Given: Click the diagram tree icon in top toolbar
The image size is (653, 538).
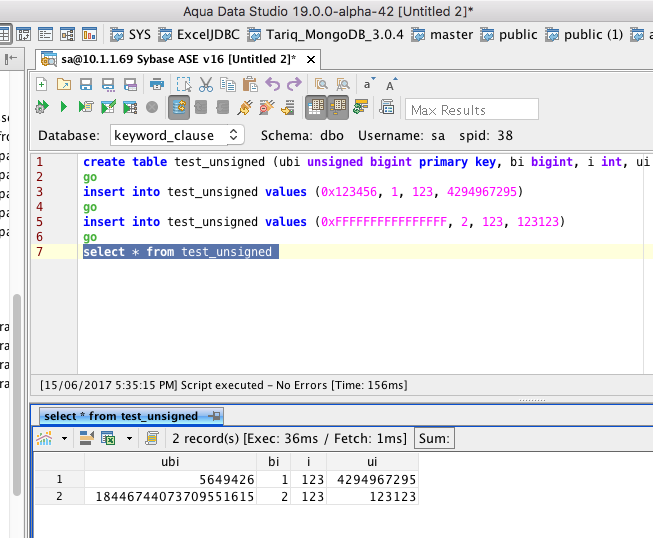Looking at the screenshot, I should tap(67, 34).
